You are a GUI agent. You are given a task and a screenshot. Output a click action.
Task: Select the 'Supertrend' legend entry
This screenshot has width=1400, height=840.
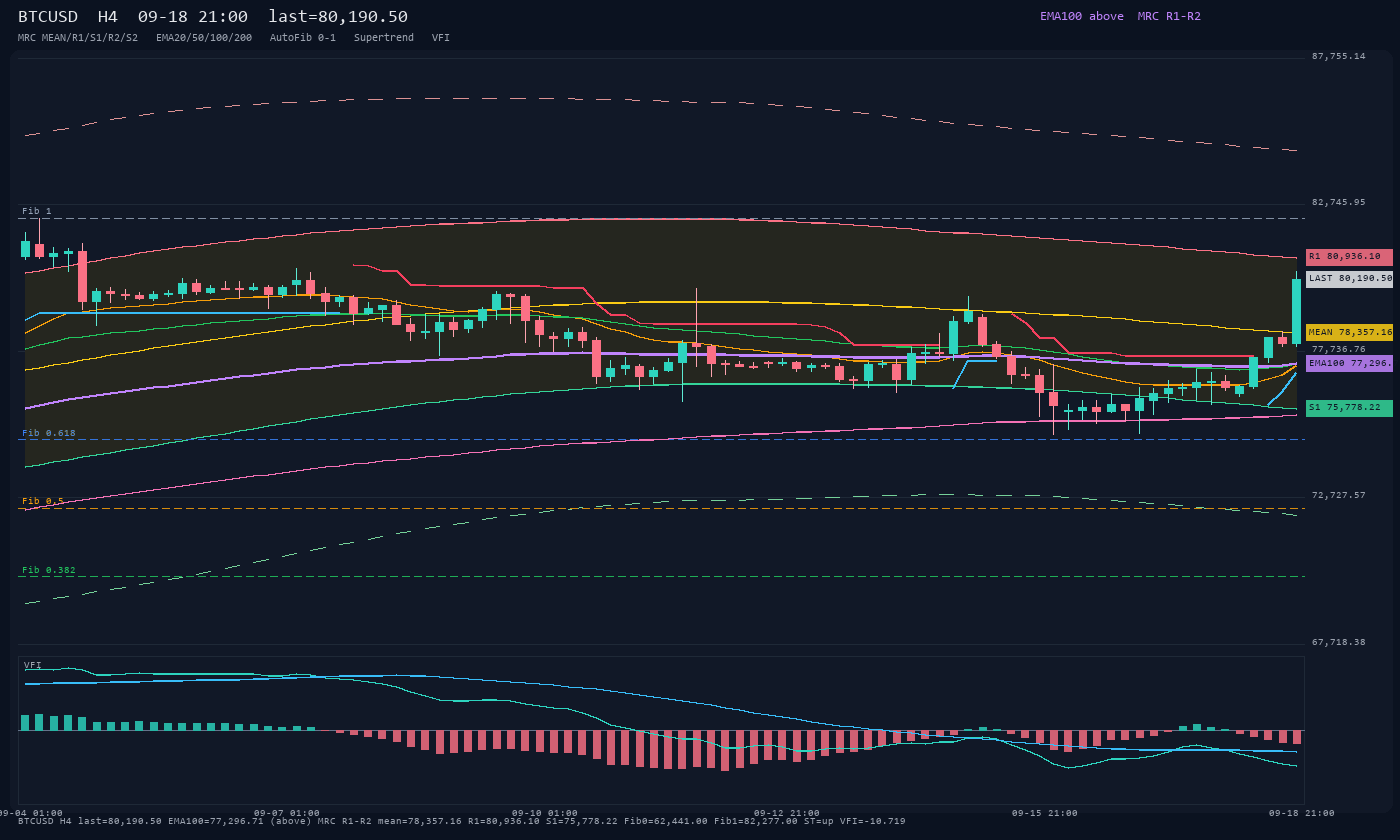tap(384, 38)
